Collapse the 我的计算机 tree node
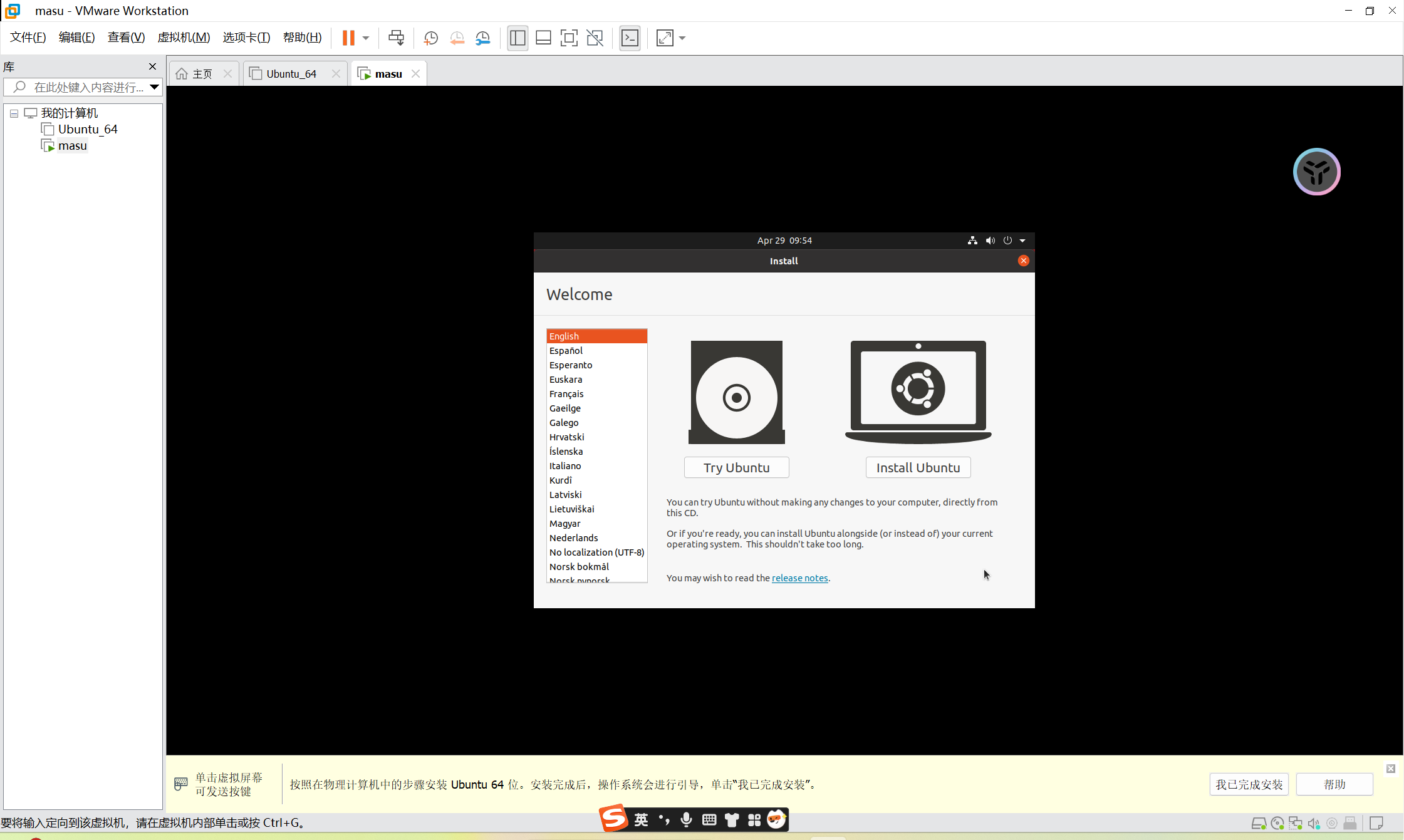The width and height of the screenshot is (1404, 840). (14, 113)
